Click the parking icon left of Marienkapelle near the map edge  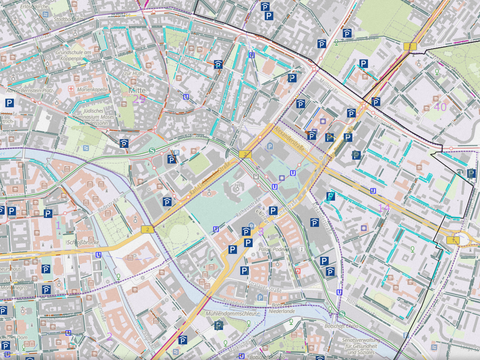tap(9, 103)
